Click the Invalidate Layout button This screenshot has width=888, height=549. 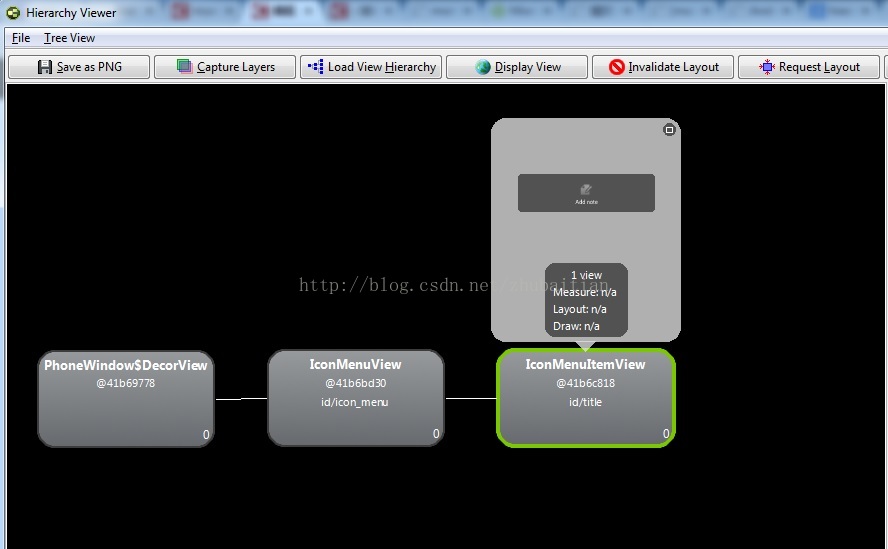[x=663, y=67]
